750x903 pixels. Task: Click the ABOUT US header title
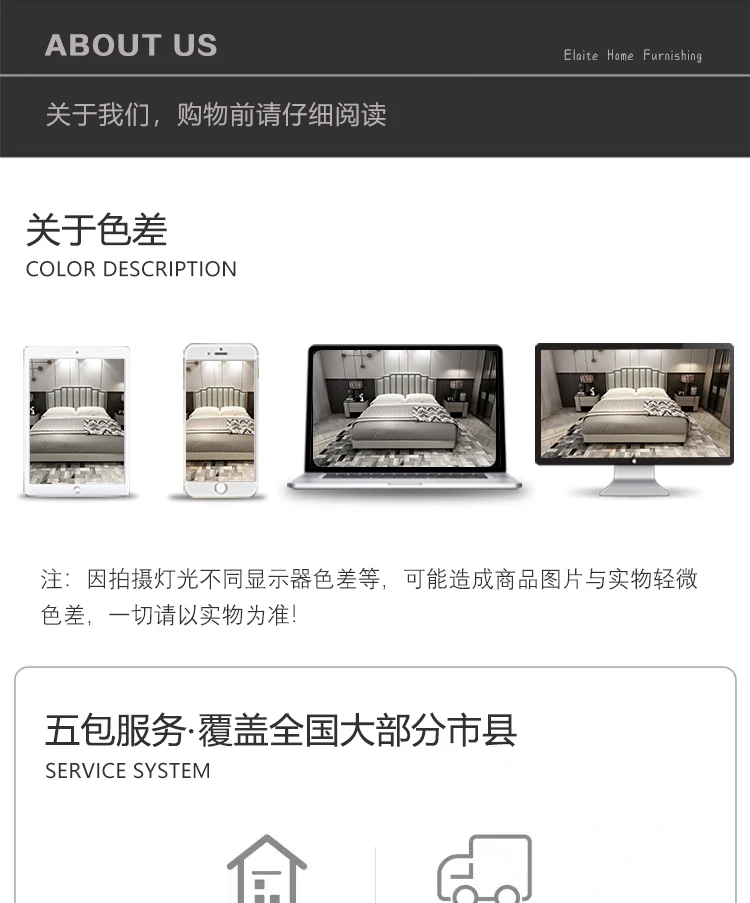click(x=131, y=45)
